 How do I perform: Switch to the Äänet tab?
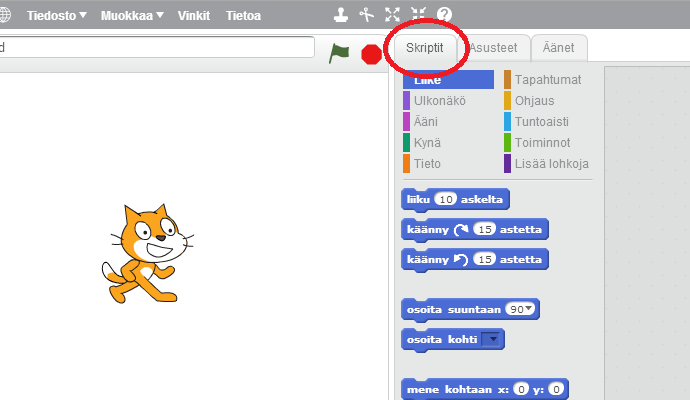point(558,48)
